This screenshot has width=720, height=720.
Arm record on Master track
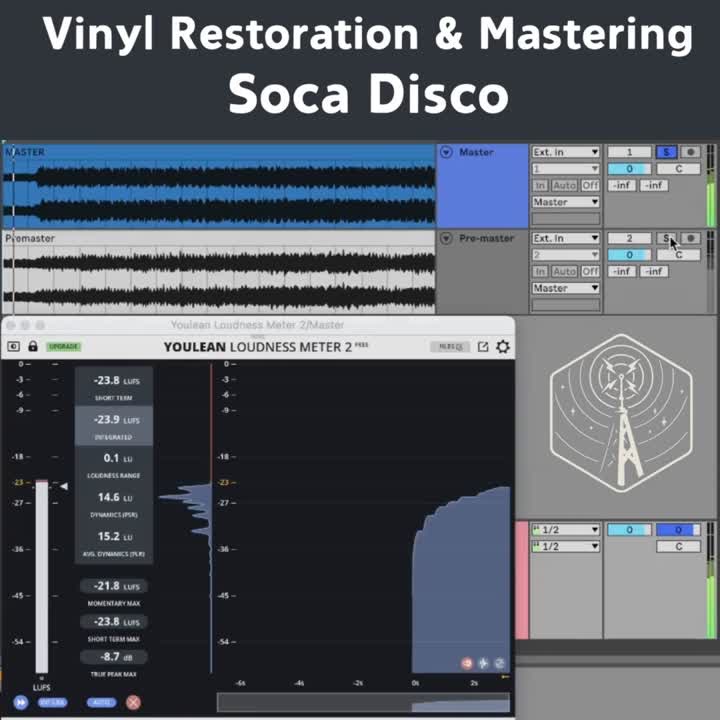pyautogui.click(x=690, y=152)
